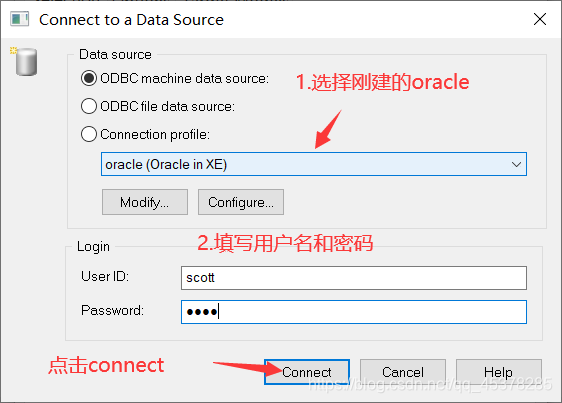Expand the data source dropdown arrow
Image resolution: width=562 pixels, height=403 pixels.
pos(516,164)
